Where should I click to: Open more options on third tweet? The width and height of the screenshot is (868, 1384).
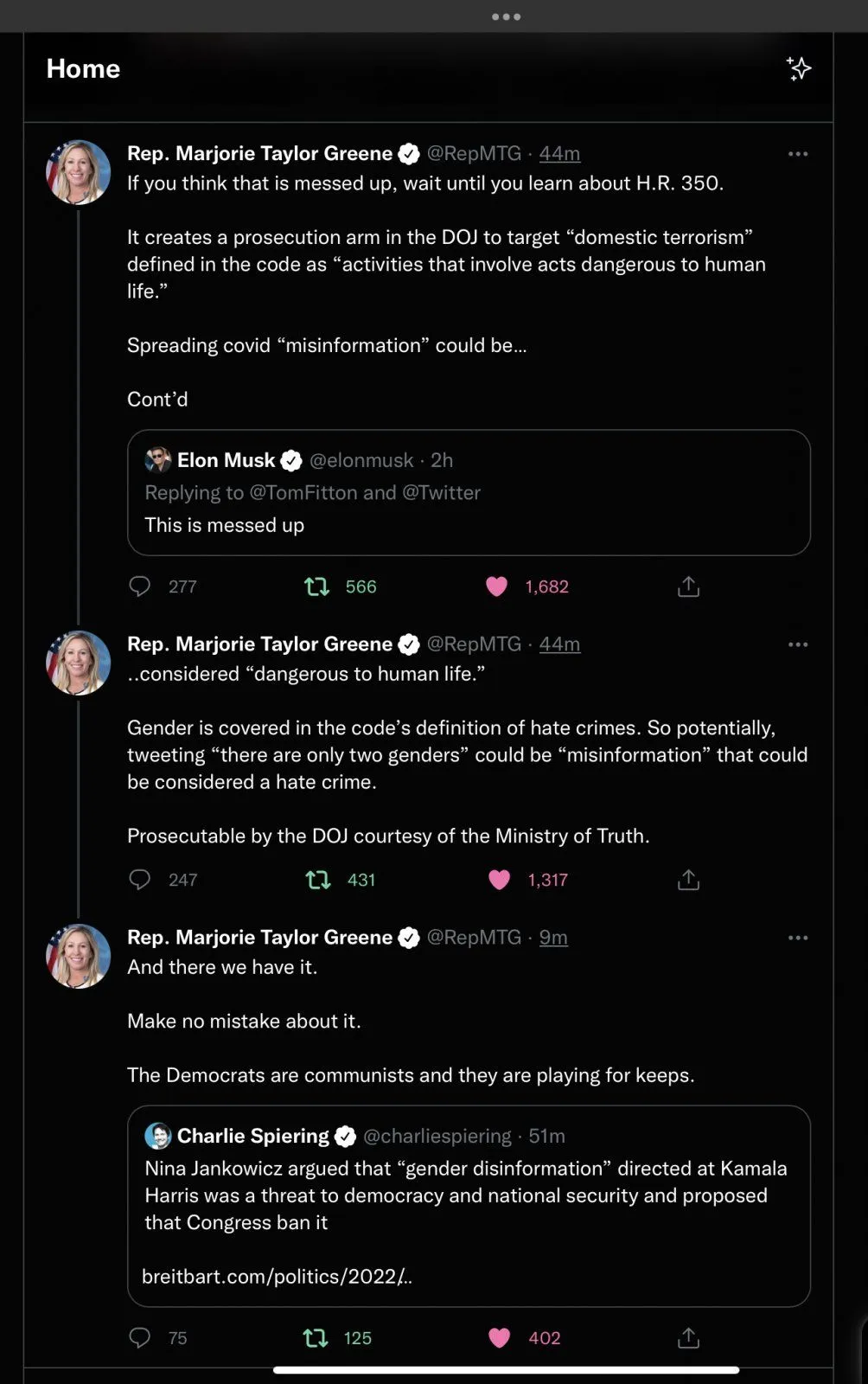point(797,938)
